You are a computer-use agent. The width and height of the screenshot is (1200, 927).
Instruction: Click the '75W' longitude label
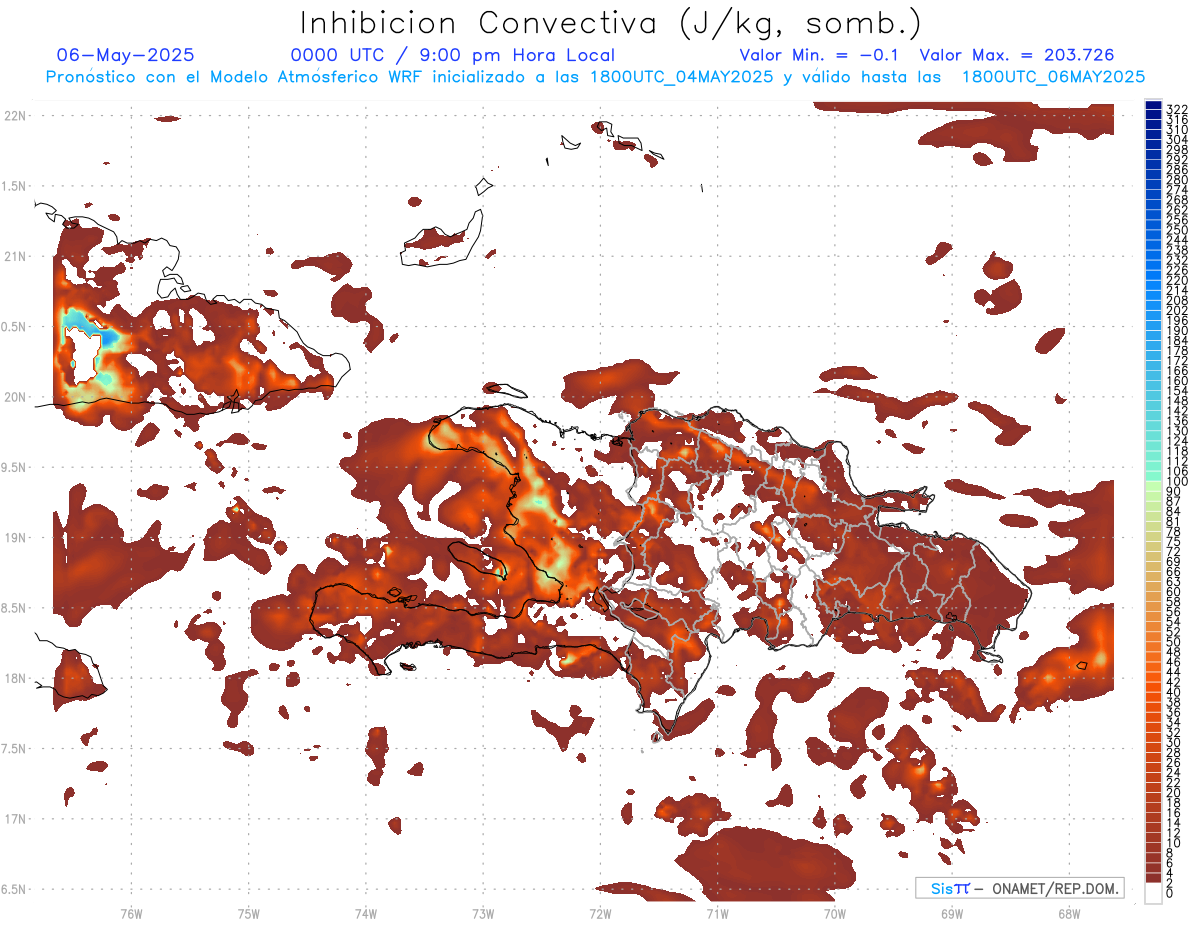pyautogui.click(x=249, y=913)
